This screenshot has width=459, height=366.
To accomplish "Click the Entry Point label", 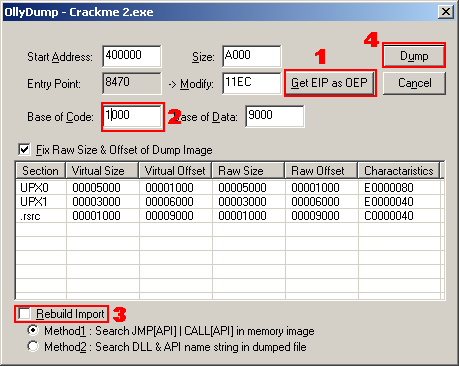I will click(x=54, y=84).
